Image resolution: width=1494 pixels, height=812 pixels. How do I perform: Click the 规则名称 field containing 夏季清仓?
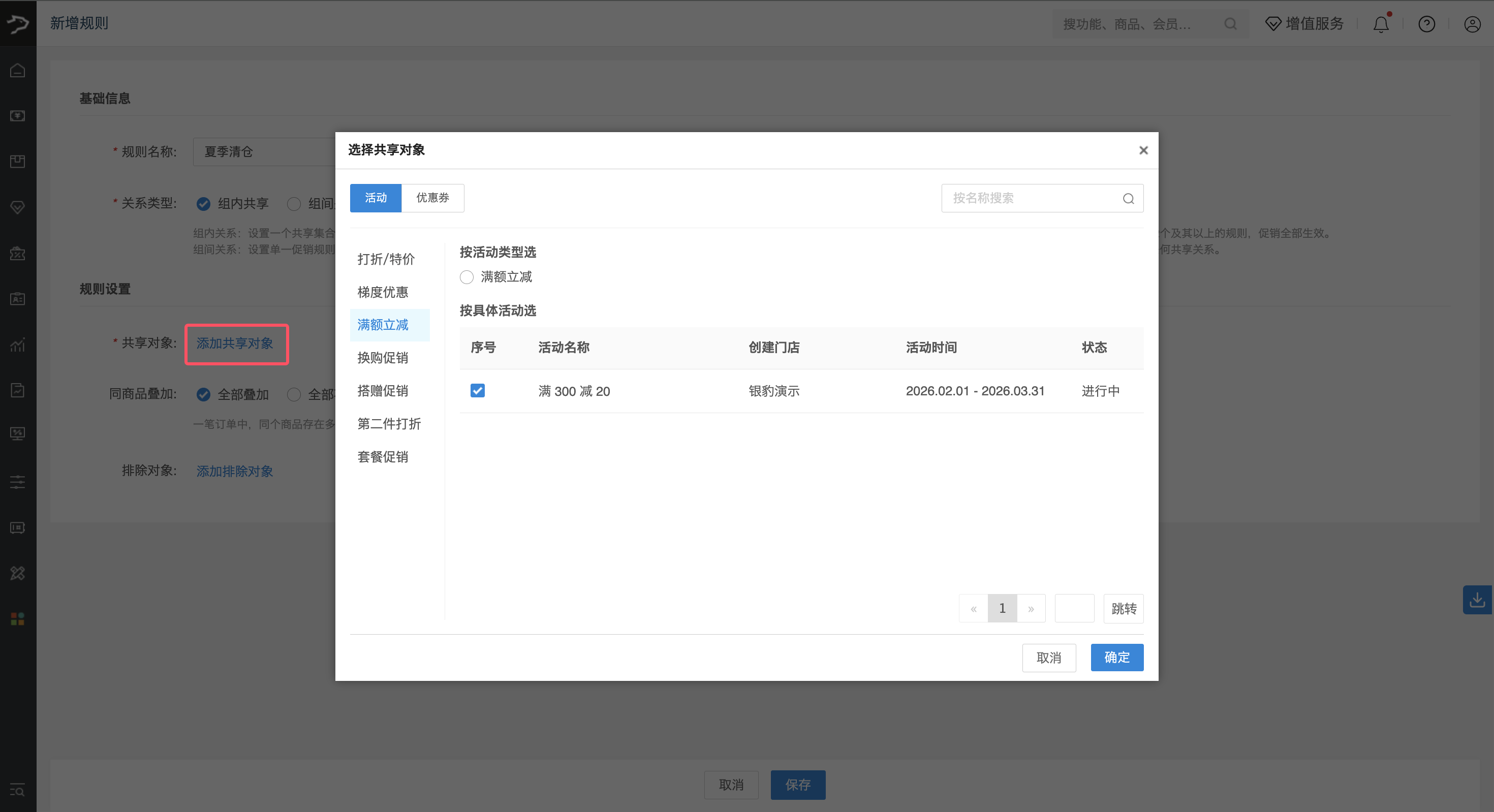(264, 151)
